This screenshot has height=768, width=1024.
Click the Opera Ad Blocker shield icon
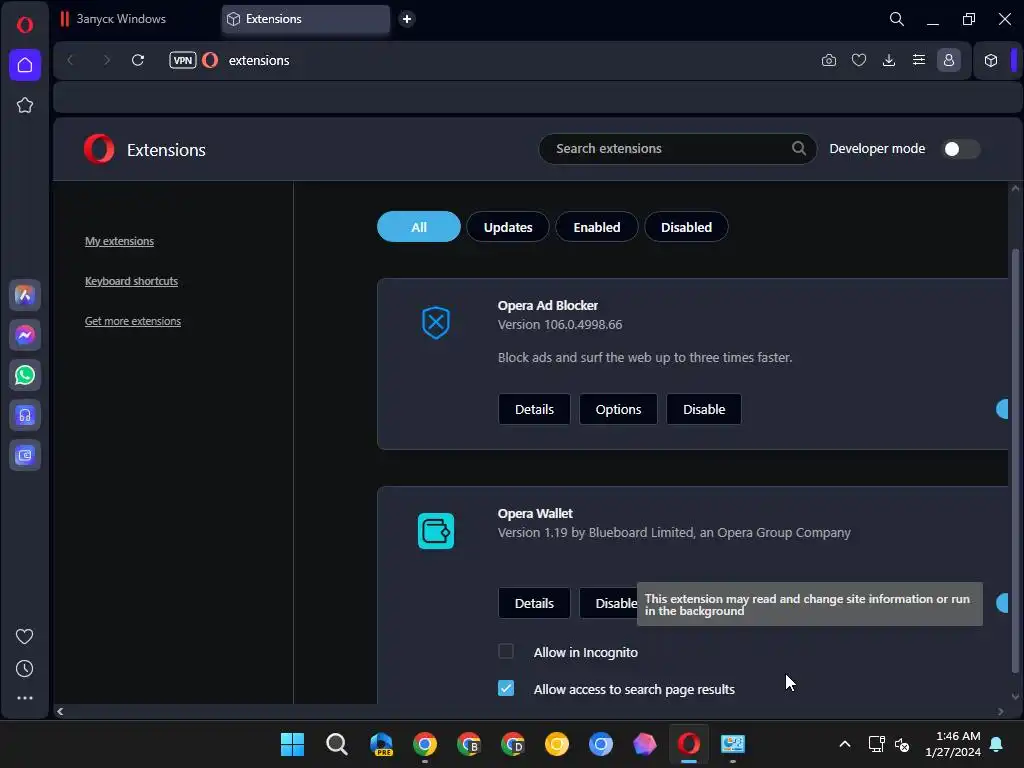click(x=436, y=323)
